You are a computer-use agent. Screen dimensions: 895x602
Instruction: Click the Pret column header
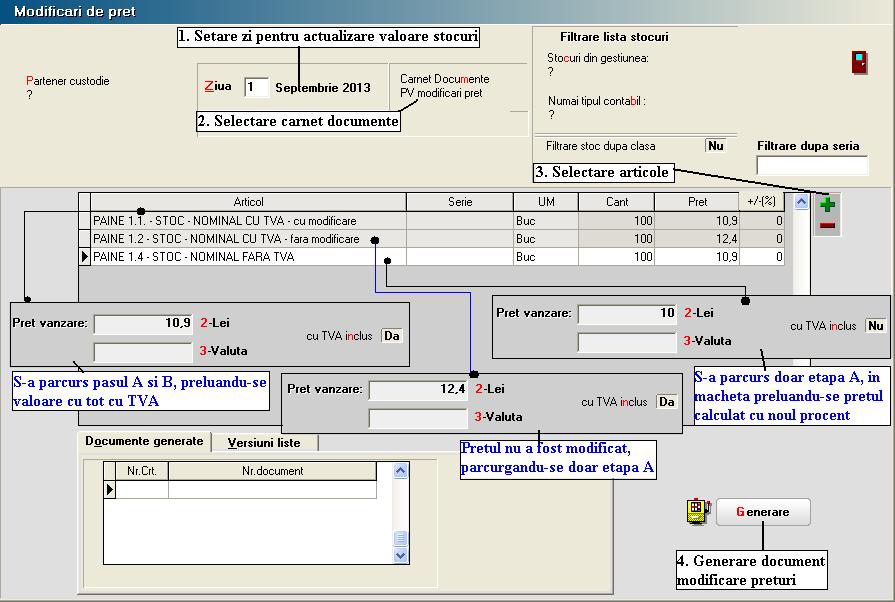pos(697,202)
